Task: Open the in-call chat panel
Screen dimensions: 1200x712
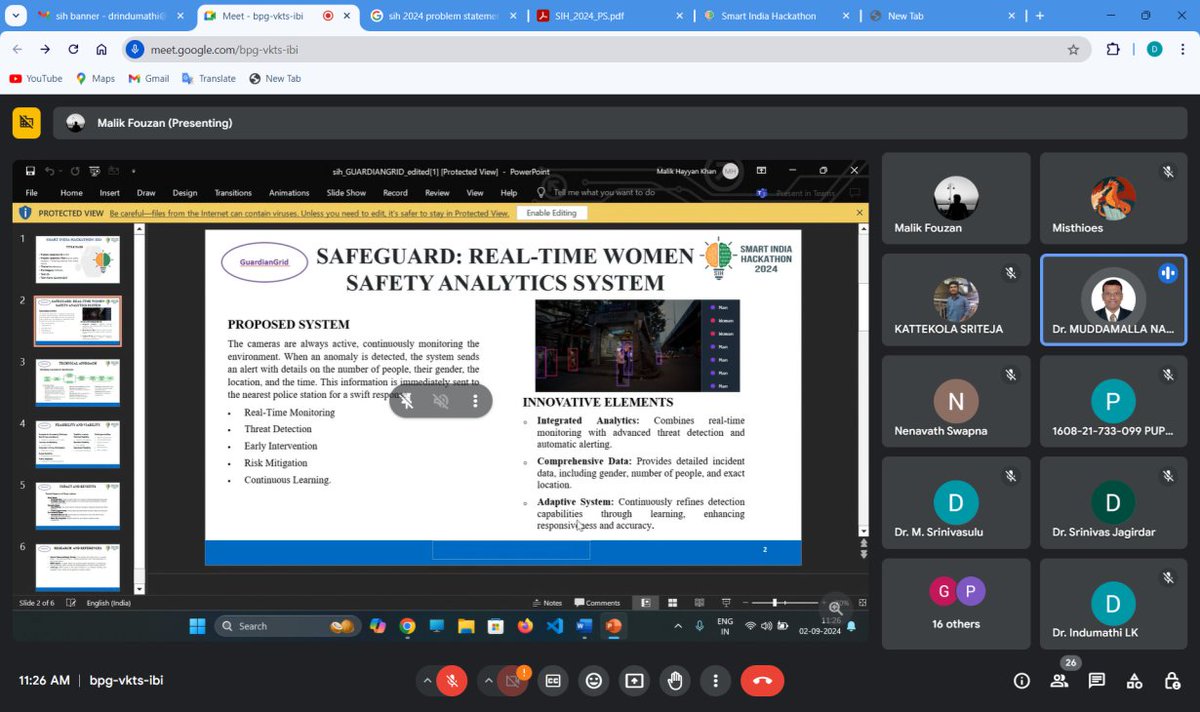Action: 1097,681
